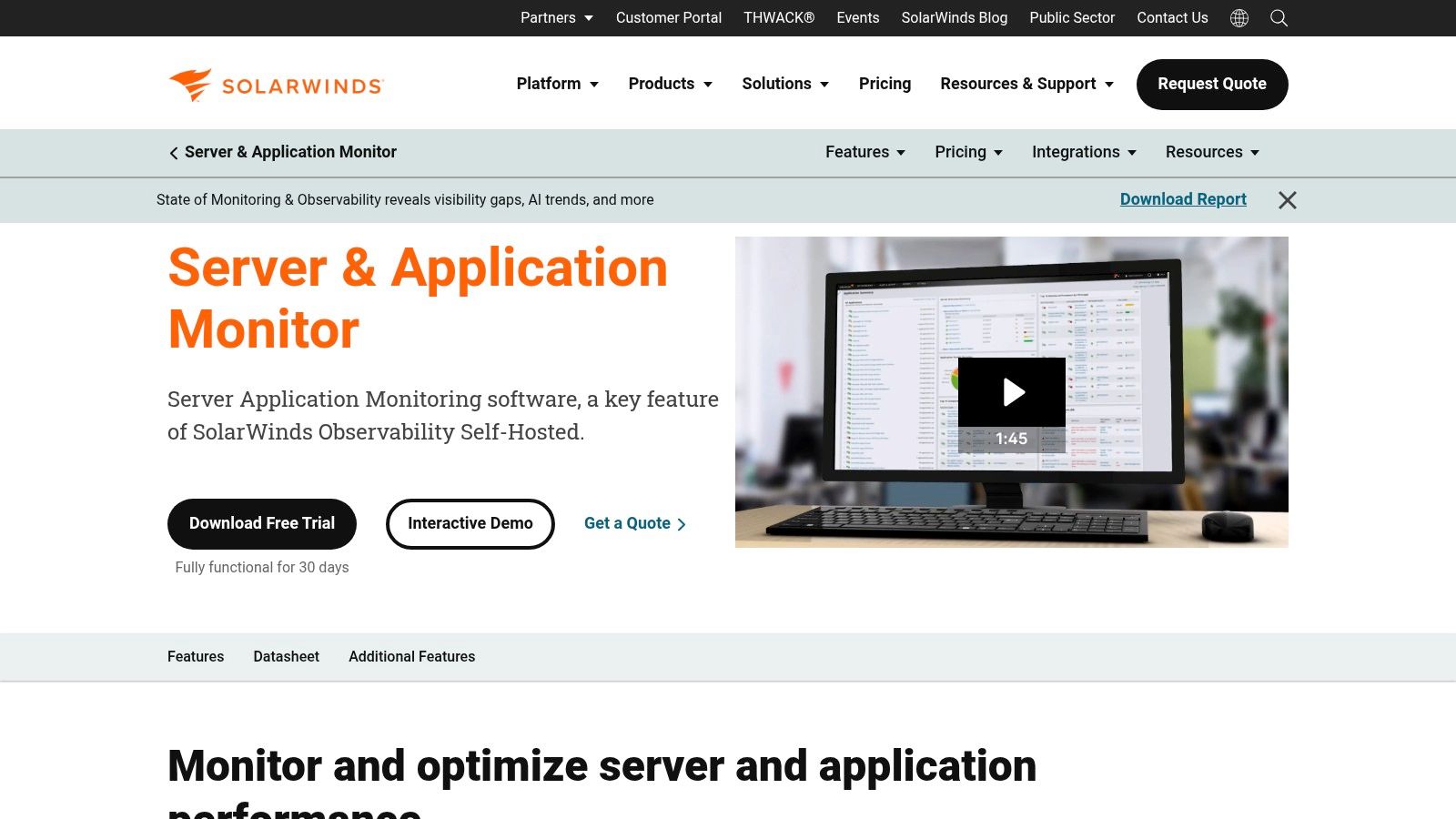Expand the Products menu

[x=671, y=84]
